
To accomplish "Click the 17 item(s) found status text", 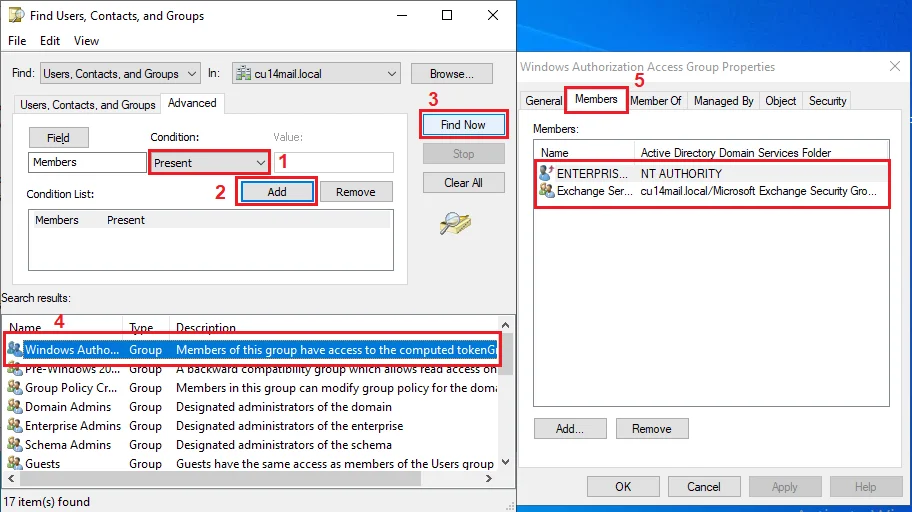I will (47, 502).
